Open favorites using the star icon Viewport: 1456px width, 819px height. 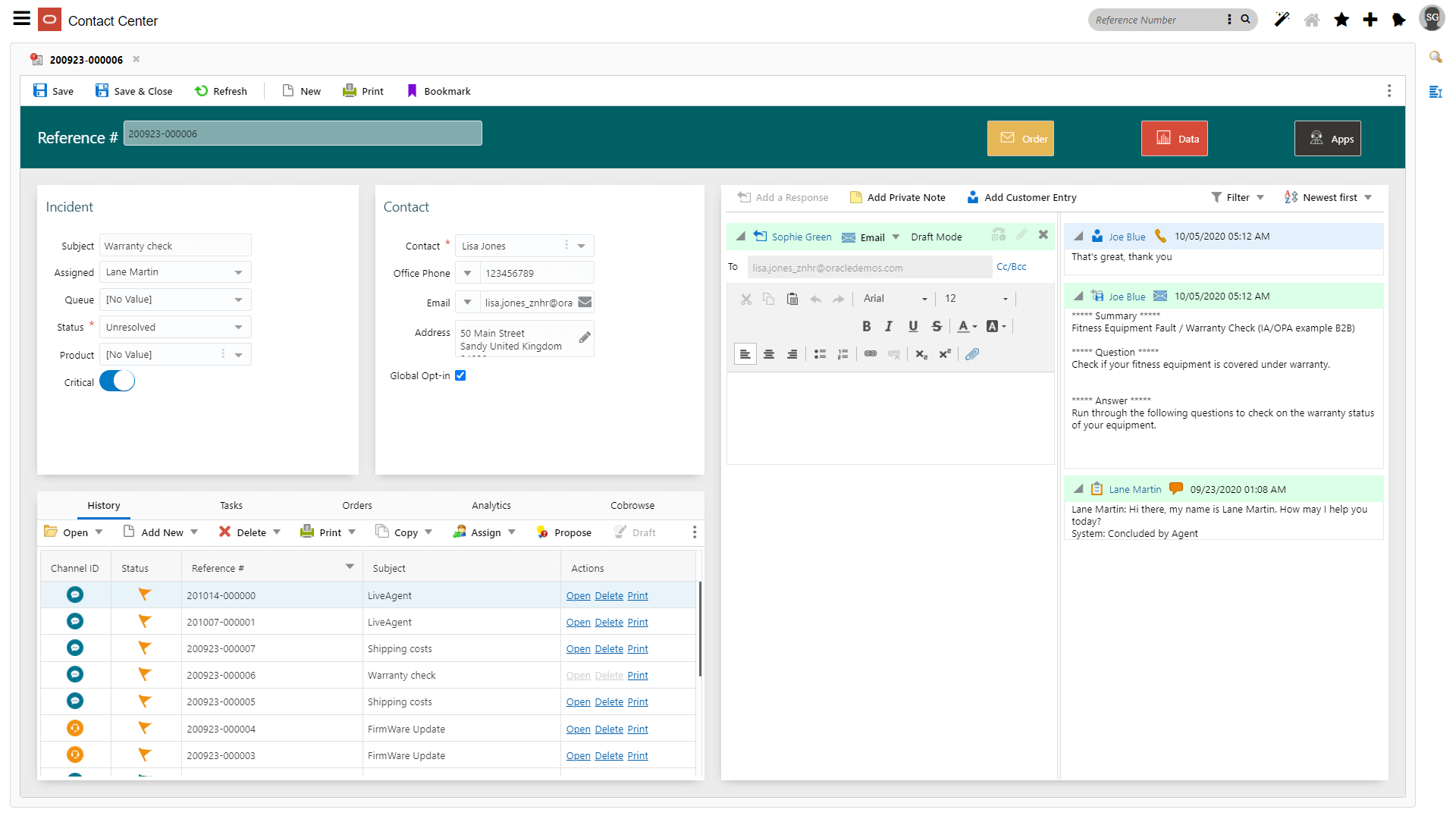pyautogui.click(x=1341, y=20)
